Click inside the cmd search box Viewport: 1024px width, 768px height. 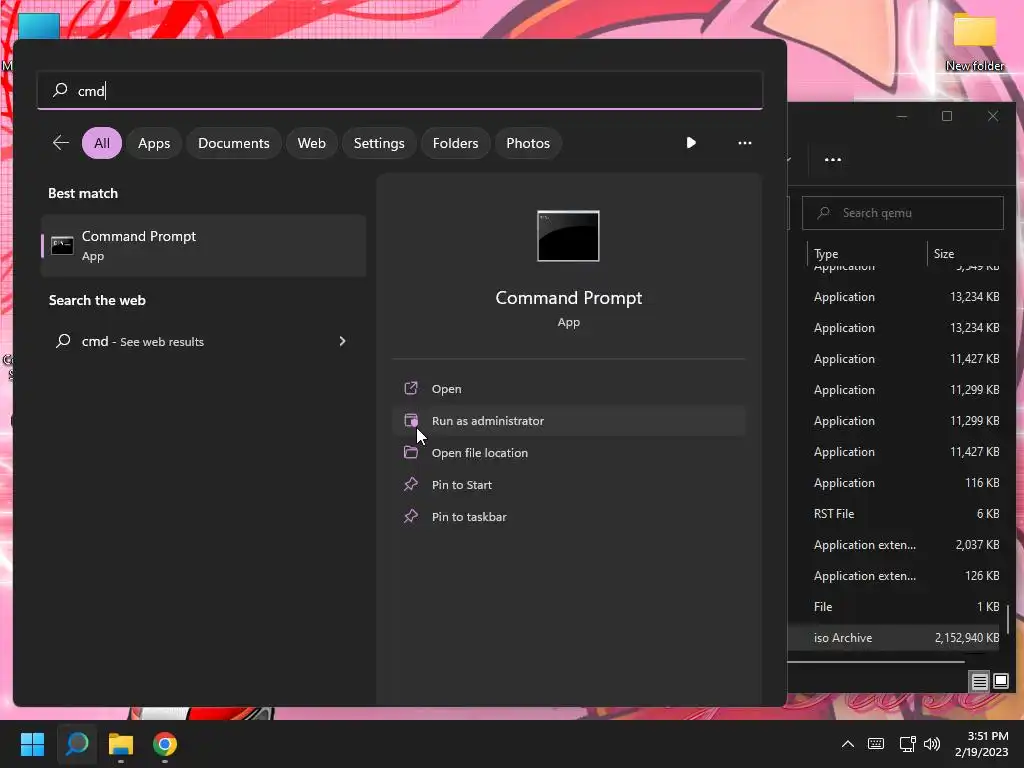[x=400, y=90]
